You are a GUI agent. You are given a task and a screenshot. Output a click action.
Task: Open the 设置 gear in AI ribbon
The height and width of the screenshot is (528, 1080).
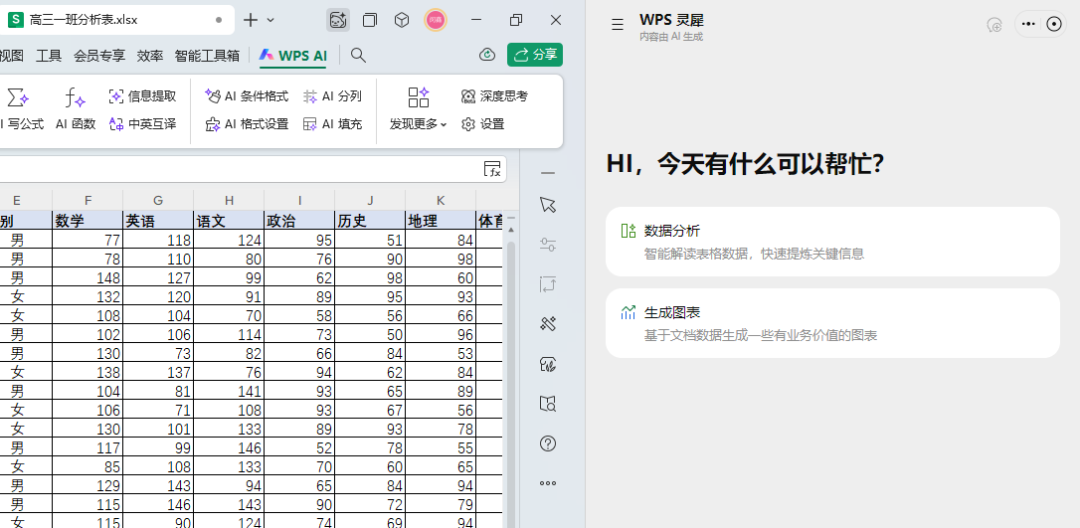pyautogui.click(x=483, y=124)
